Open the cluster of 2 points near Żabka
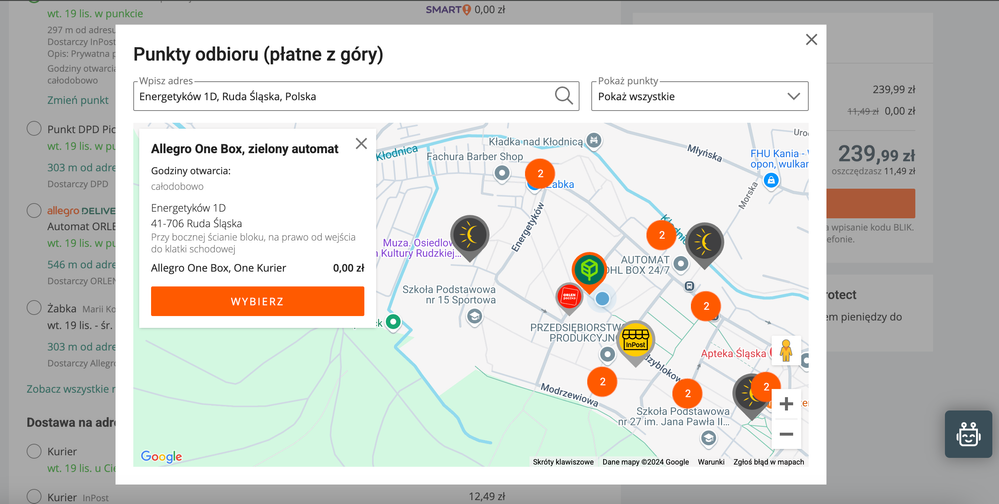 point(540,173)
